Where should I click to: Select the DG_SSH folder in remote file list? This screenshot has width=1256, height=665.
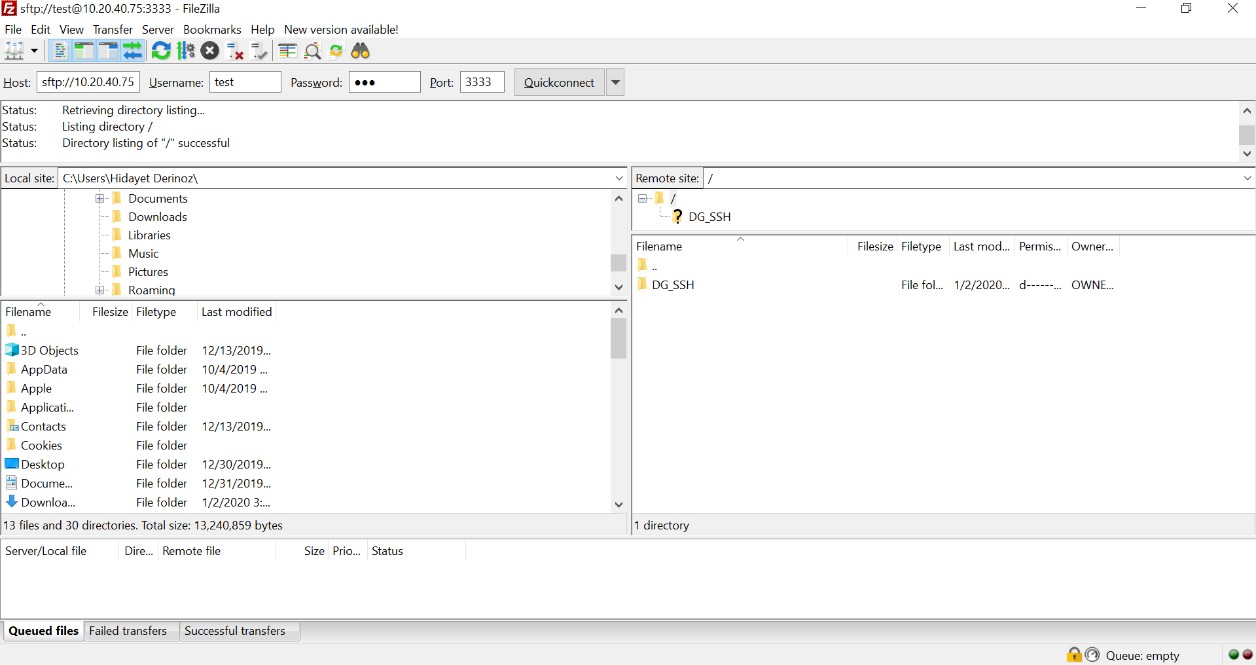pos(672,285)
